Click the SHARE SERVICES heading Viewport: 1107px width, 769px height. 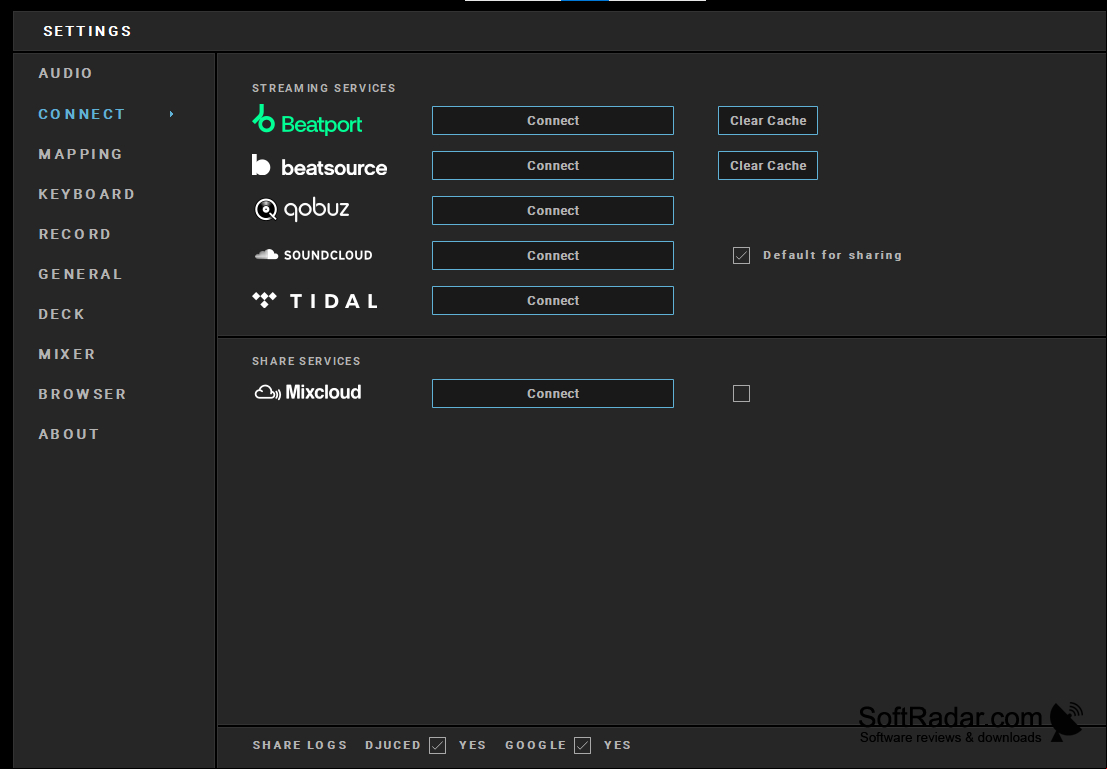pos(306,361)
